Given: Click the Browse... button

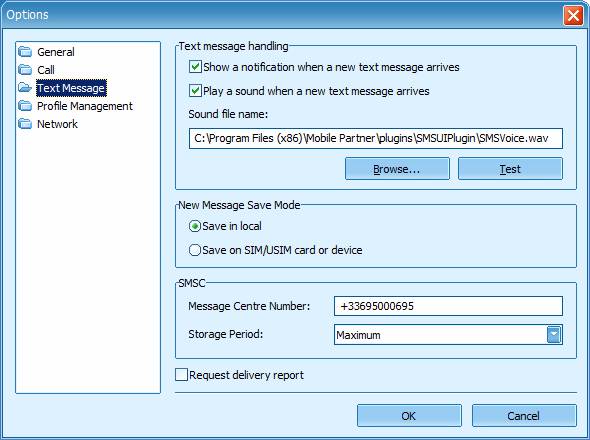Looking at the screenshot, I should [x=397, y=169].
